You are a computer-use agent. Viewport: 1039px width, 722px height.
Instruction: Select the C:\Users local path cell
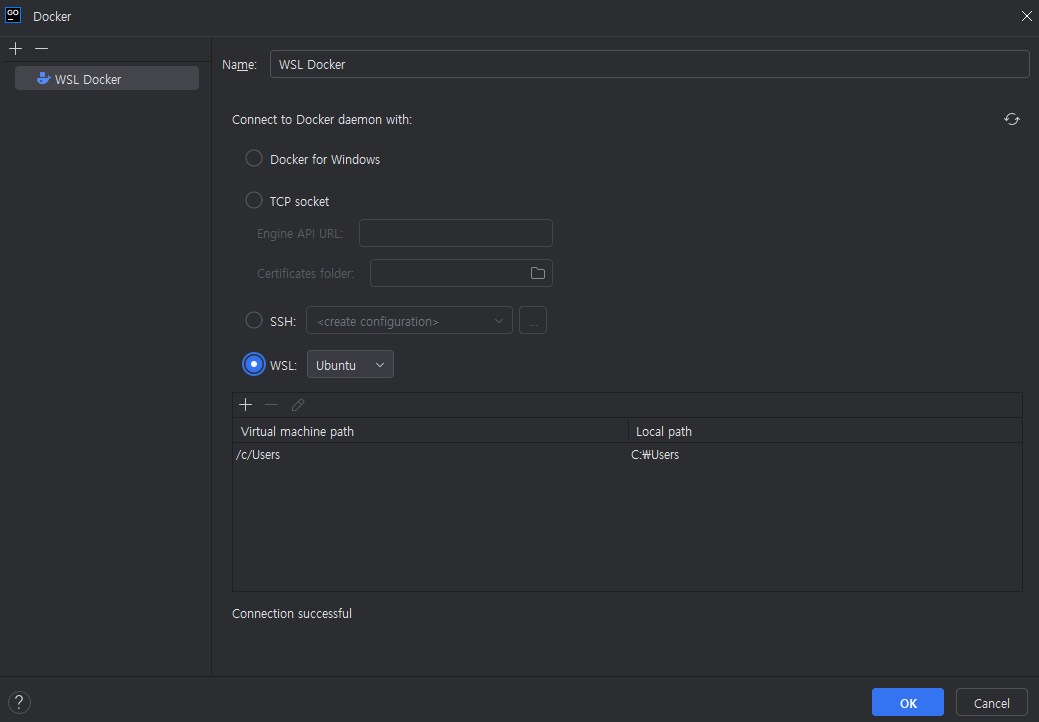(825, 455)
